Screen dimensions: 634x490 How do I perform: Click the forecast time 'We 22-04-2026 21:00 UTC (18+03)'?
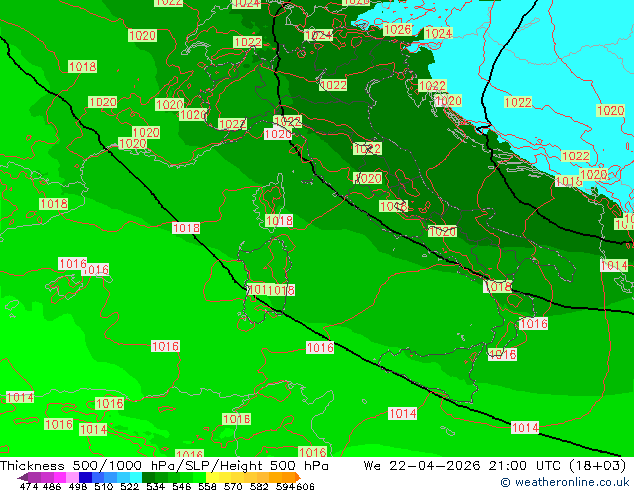(x=495, y=466)
